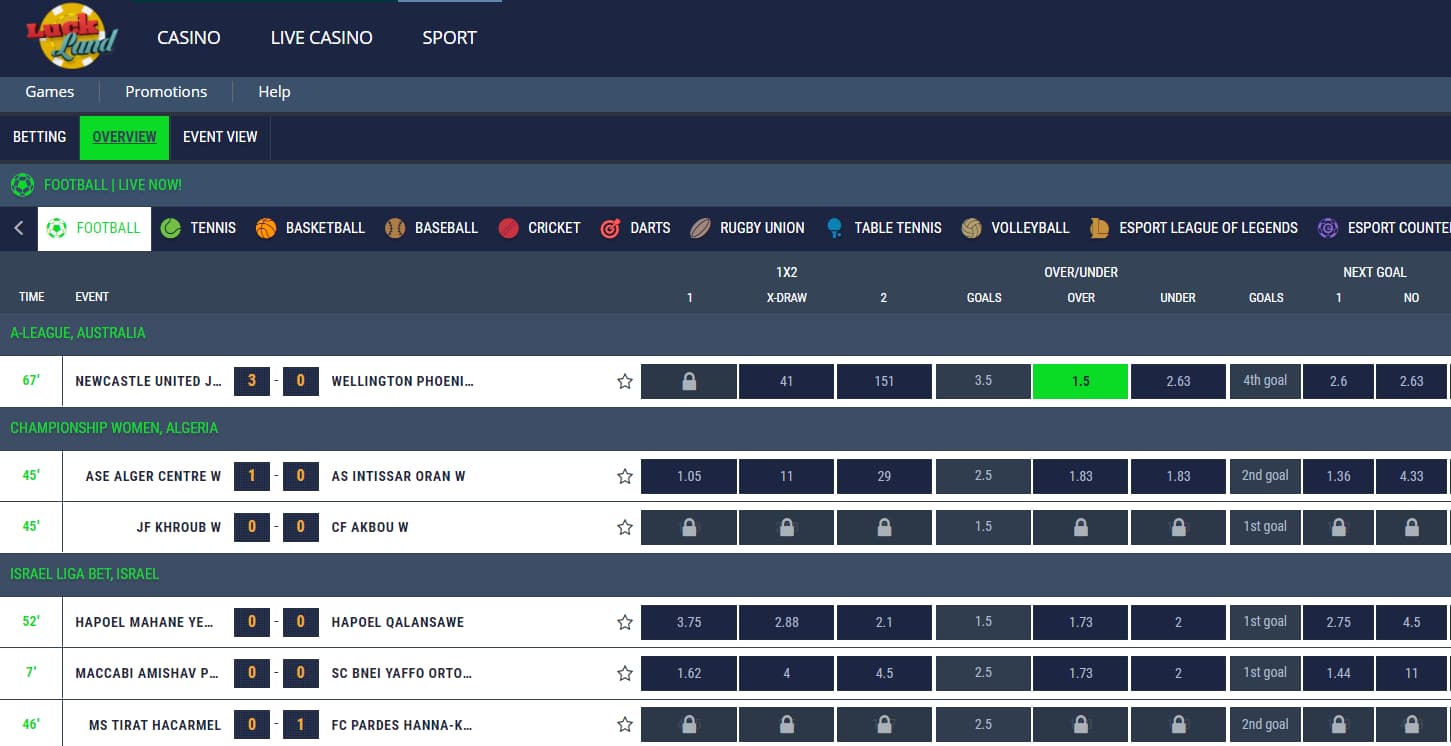Select the Tennis sport icon
Screen dimensions: 1451x746
coord(171,228)
